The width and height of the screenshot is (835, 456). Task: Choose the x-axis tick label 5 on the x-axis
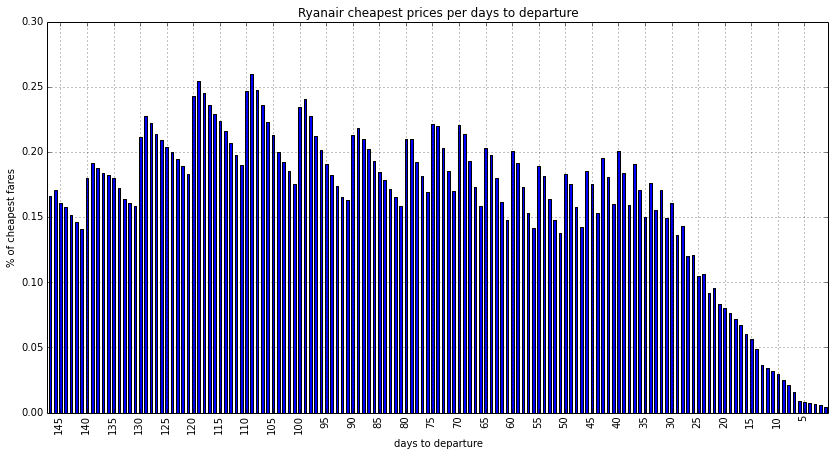803,421
